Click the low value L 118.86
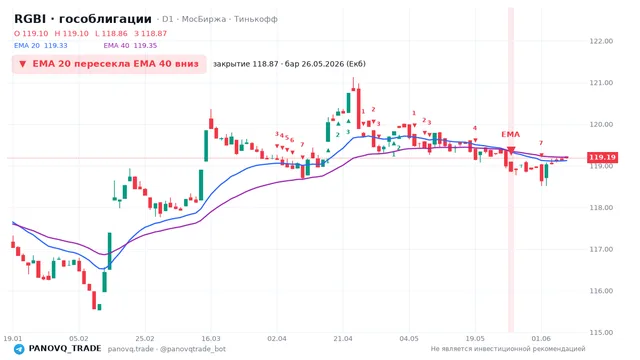The width and height of the screenshot is (640, 360). tap(111, 33)
